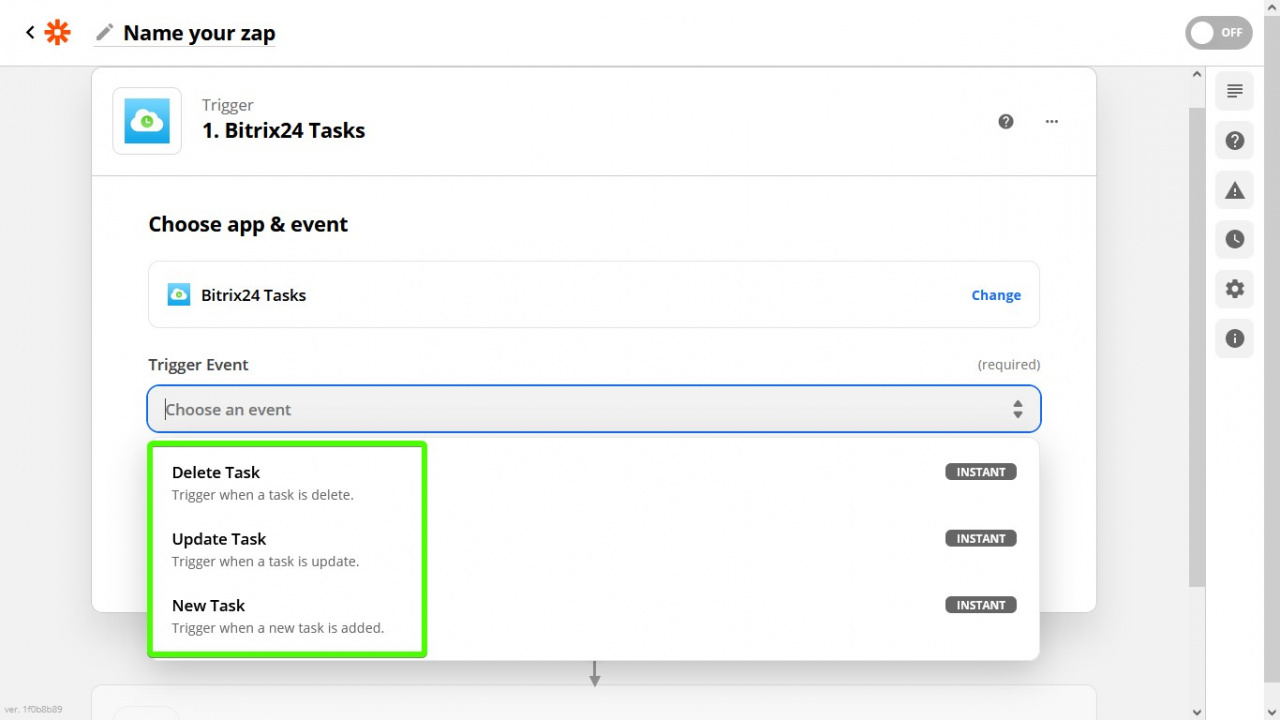The height and width of the screenshot is (720, 1280).
Task: Click the 'Choose app & event' heading
Action: (x=248, y=224)
